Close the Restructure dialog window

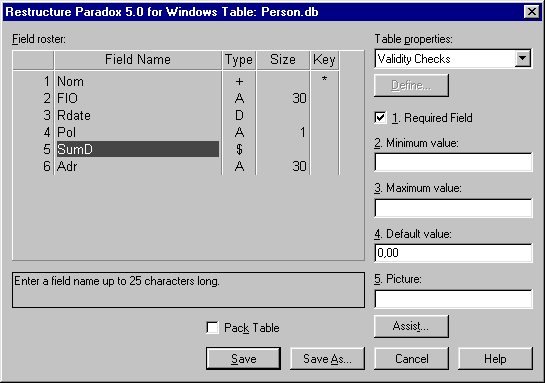point(531,12)
